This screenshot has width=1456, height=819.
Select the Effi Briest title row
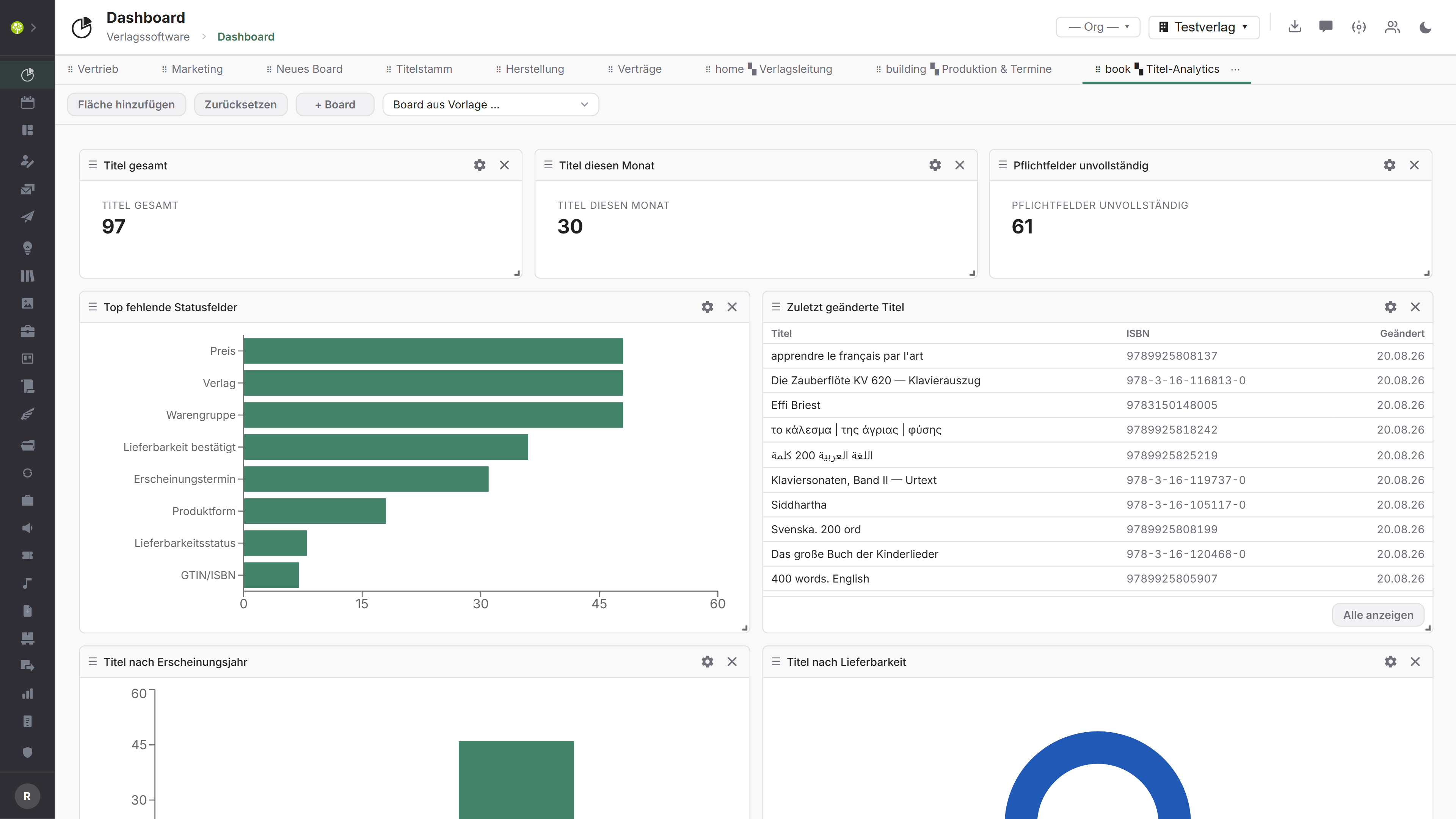pyautogui.click(x=1097, y=405)
